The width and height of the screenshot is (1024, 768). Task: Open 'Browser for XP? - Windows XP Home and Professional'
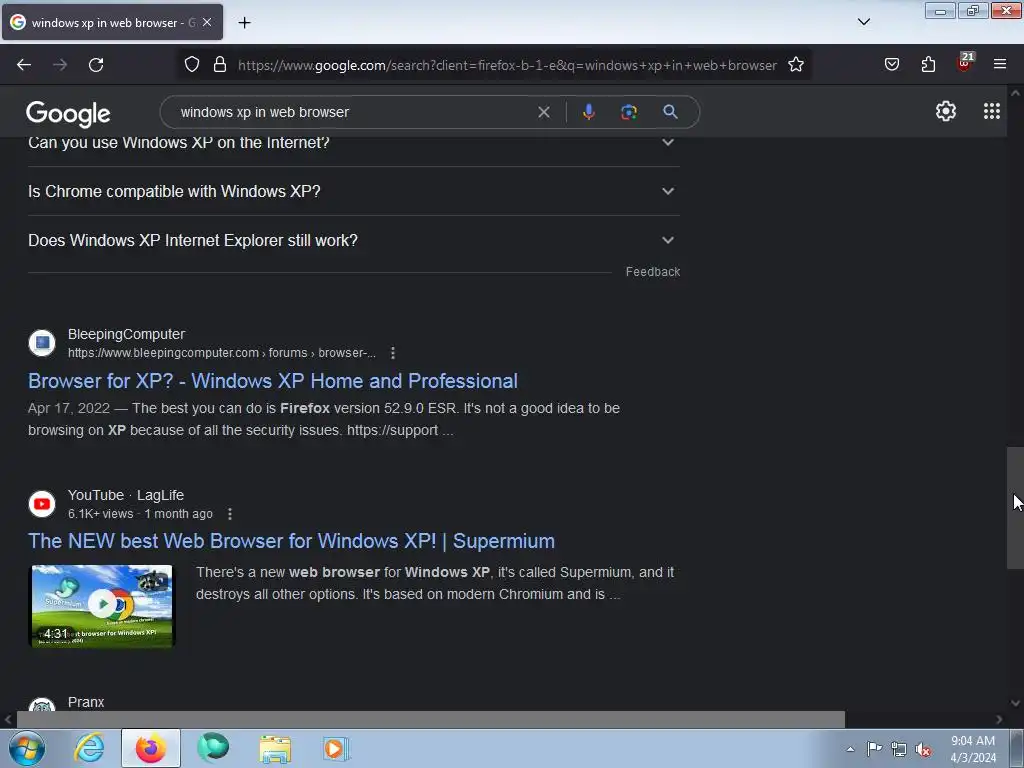click(x=273, y=381)
